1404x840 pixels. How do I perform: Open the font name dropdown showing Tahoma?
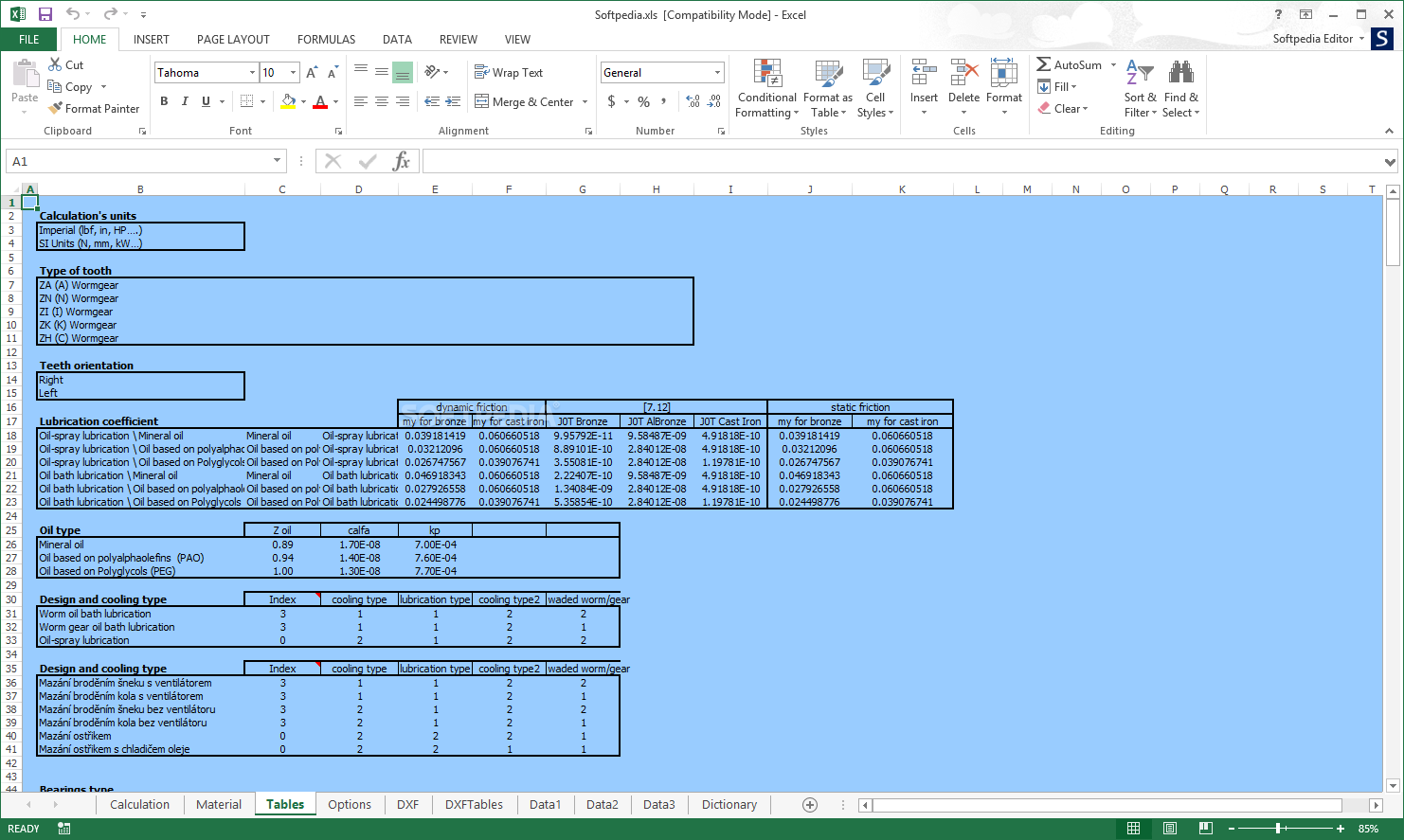(x=252, y=72)
